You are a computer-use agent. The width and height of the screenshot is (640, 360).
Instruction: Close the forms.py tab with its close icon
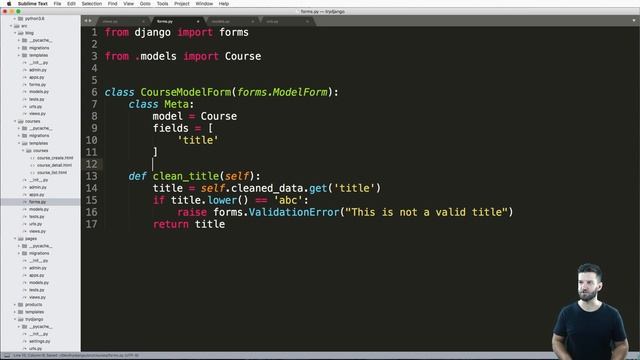[198, 21]
